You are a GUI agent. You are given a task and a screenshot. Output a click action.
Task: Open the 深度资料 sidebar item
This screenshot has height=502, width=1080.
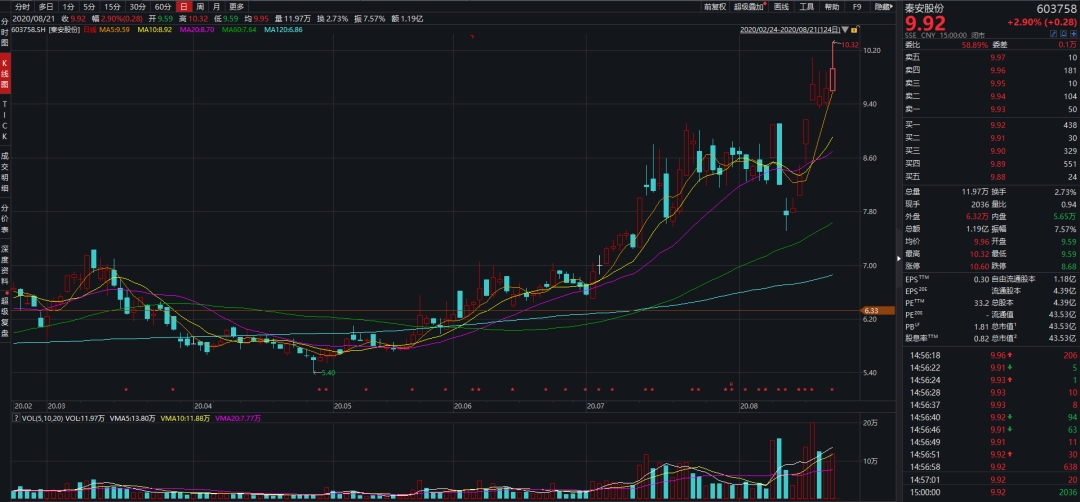pos(5,262)
